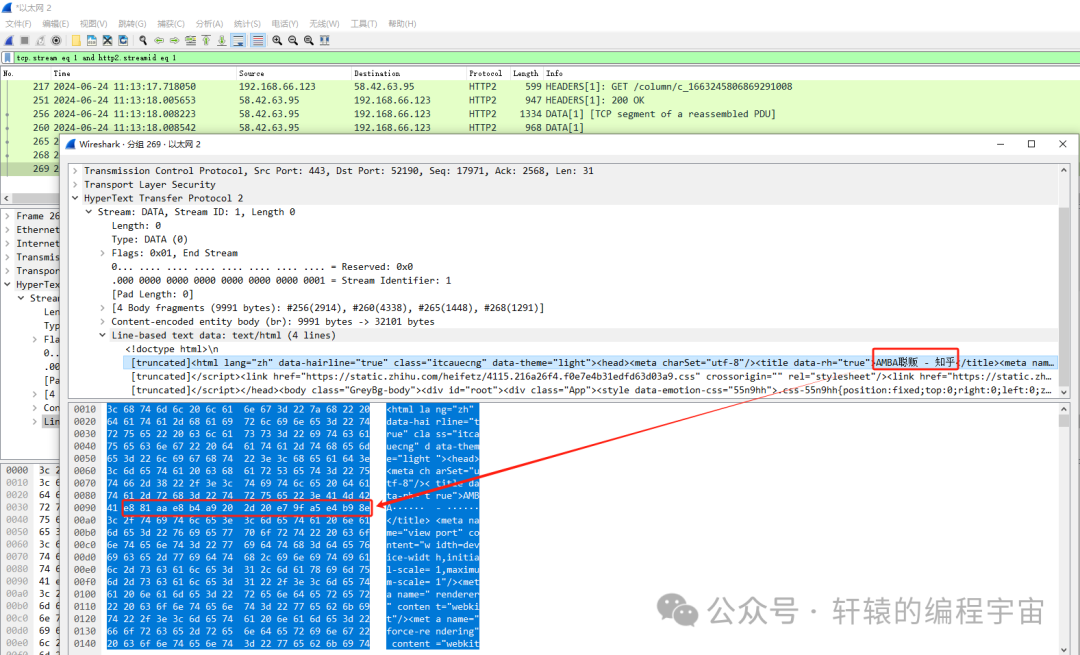
Task: Zoom out main window text
Action: click(293, 41)
